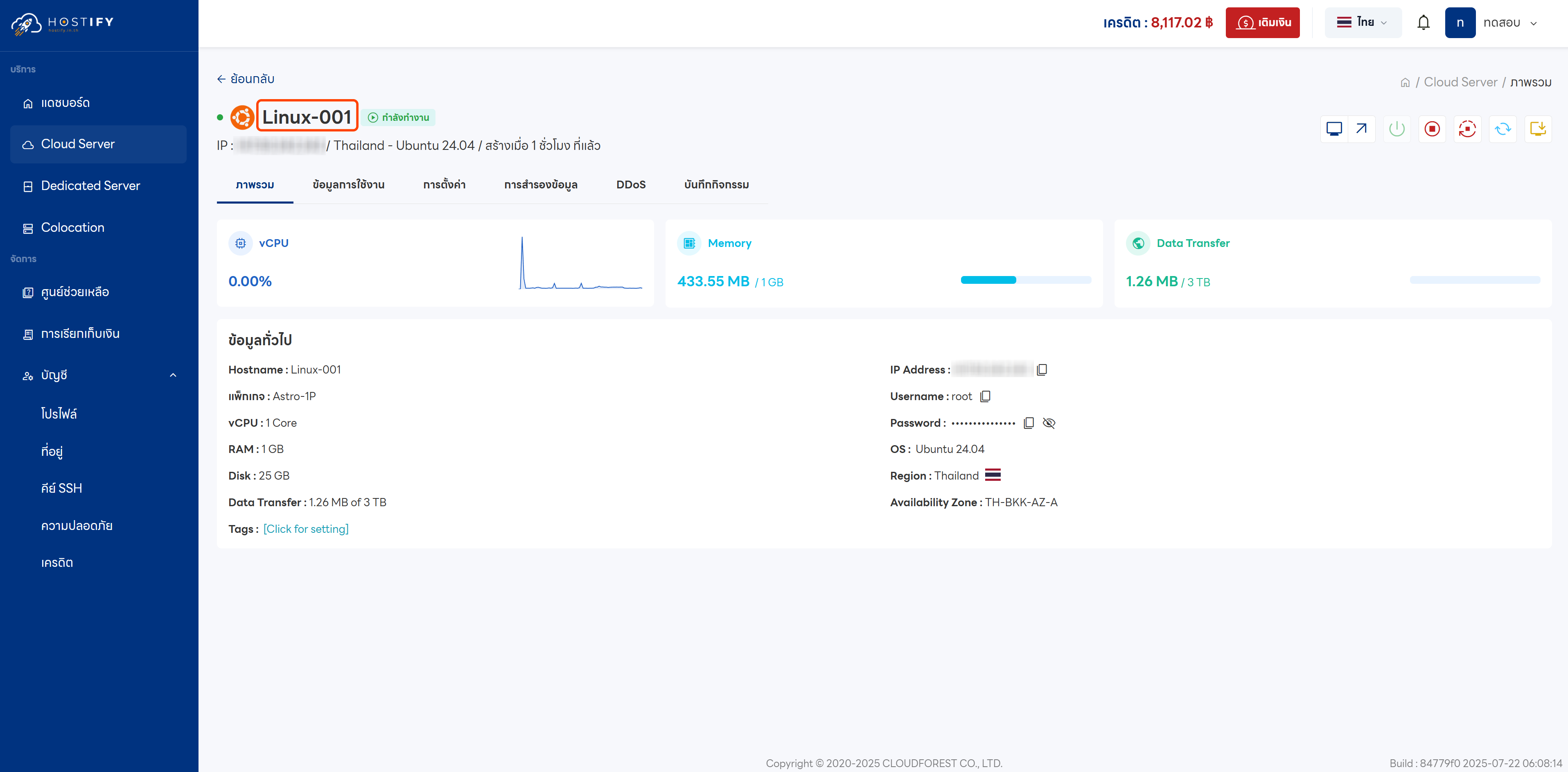The image size is (1568, 772).
Task: Copy the IP Address value
Action: coord(1042,370)
